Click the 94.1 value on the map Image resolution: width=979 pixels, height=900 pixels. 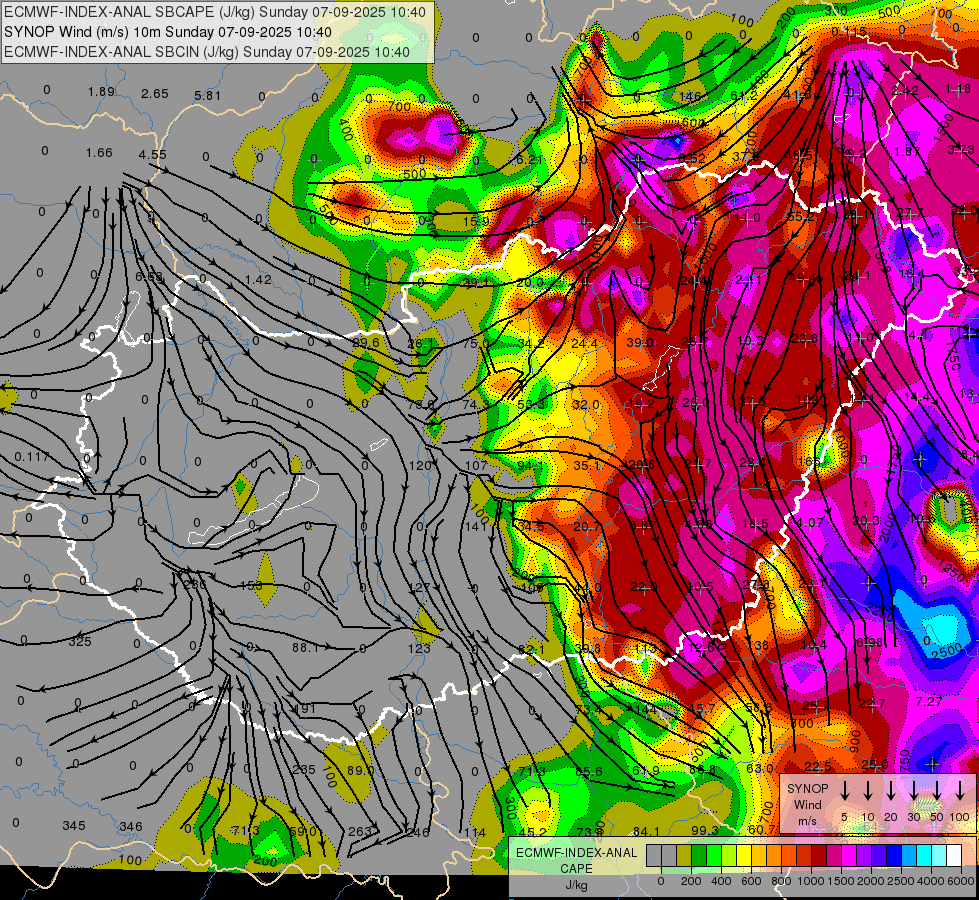(530, 465)
